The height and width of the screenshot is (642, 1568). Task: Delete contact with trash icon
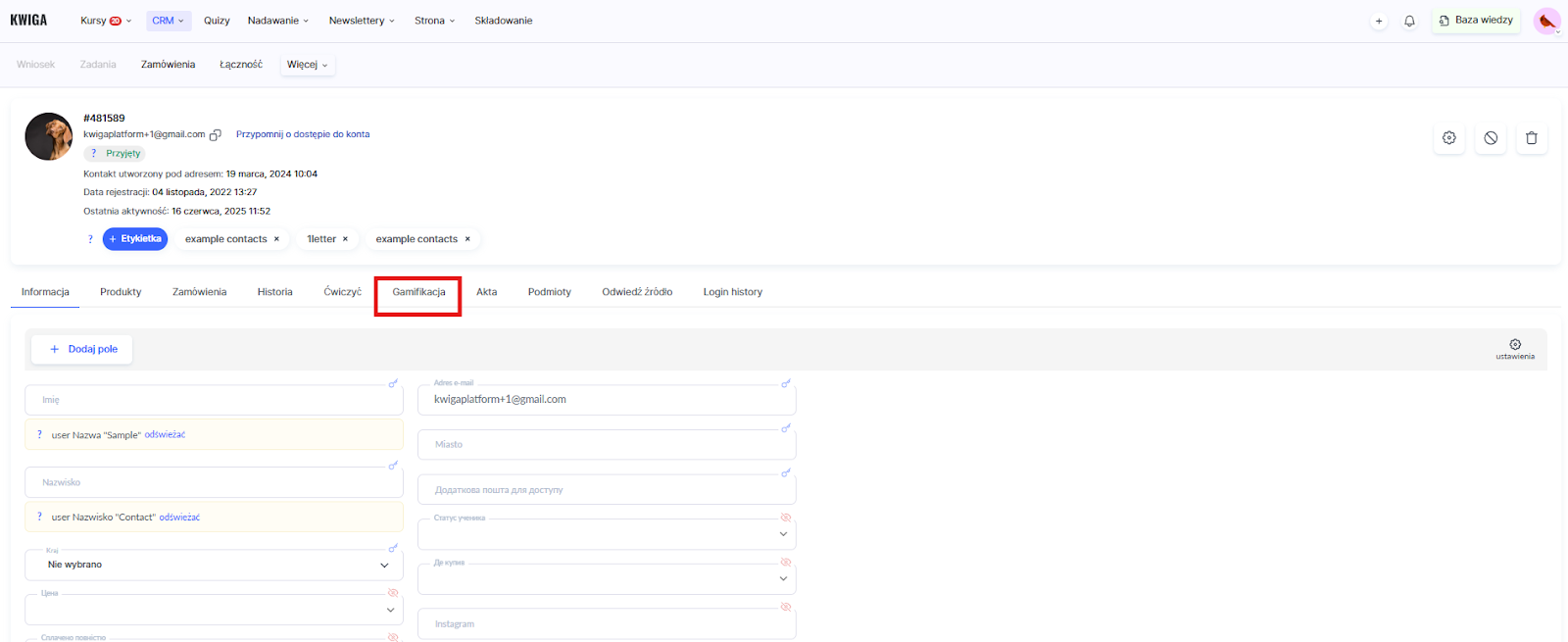click(x=1531, y=138)
